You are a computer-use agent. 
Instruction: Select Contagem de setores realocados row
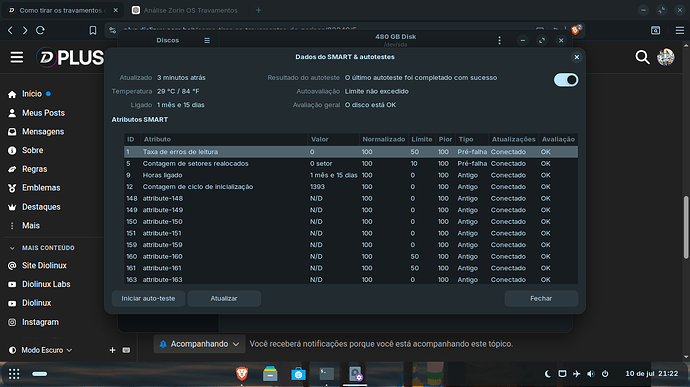point(351,163)
